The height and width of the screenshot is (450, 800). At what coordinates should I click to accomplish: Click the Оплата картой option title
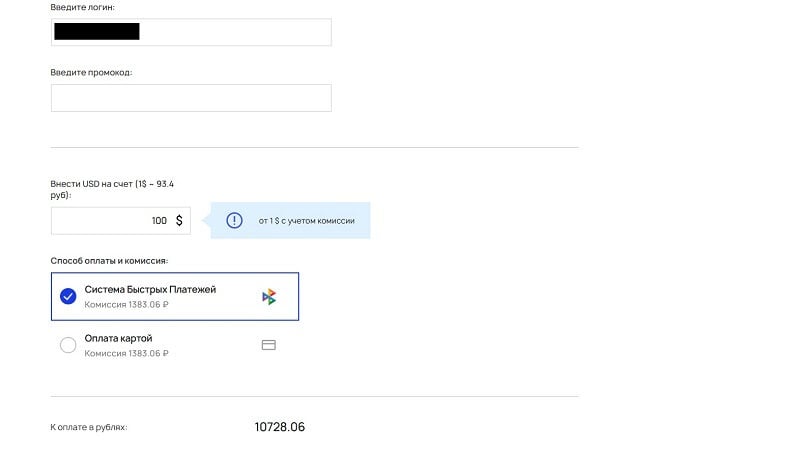pyautogui.click(x=118, y=338)
